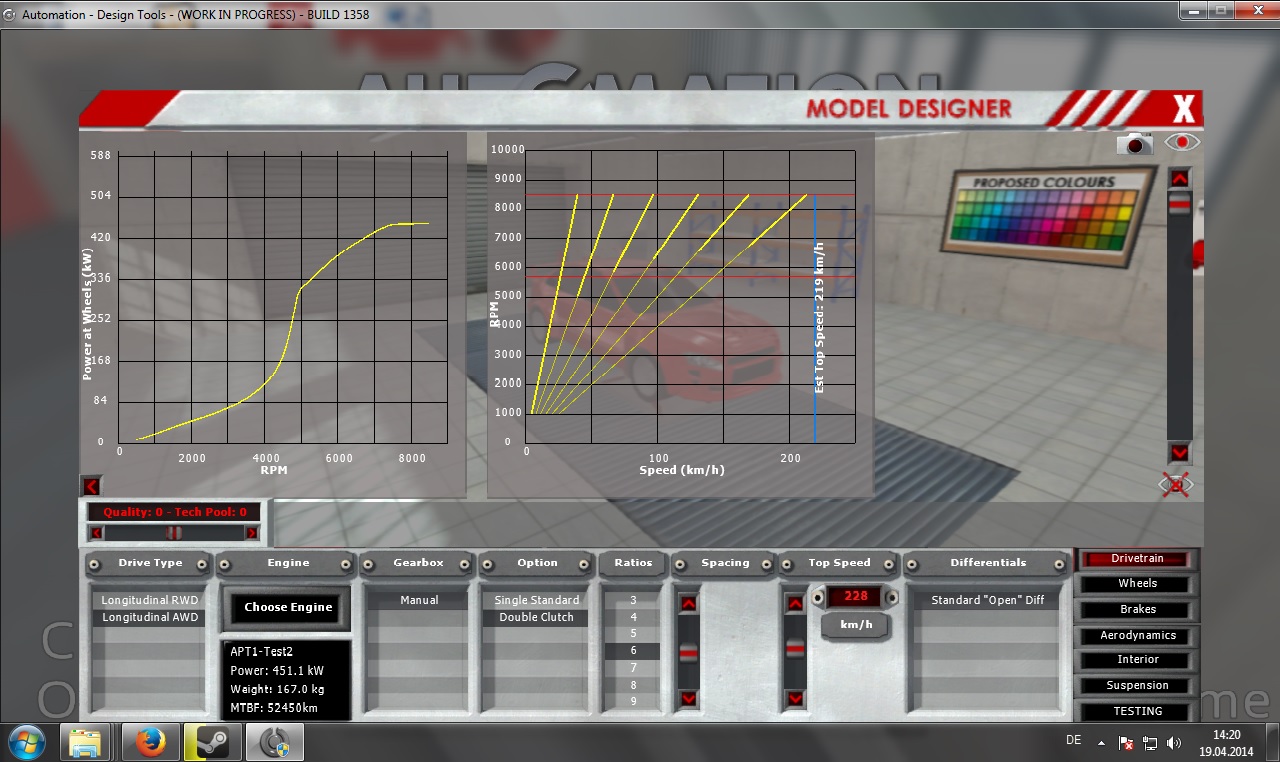
Task: Click the Top Speed slider down arrow
Action: [795, 698]
